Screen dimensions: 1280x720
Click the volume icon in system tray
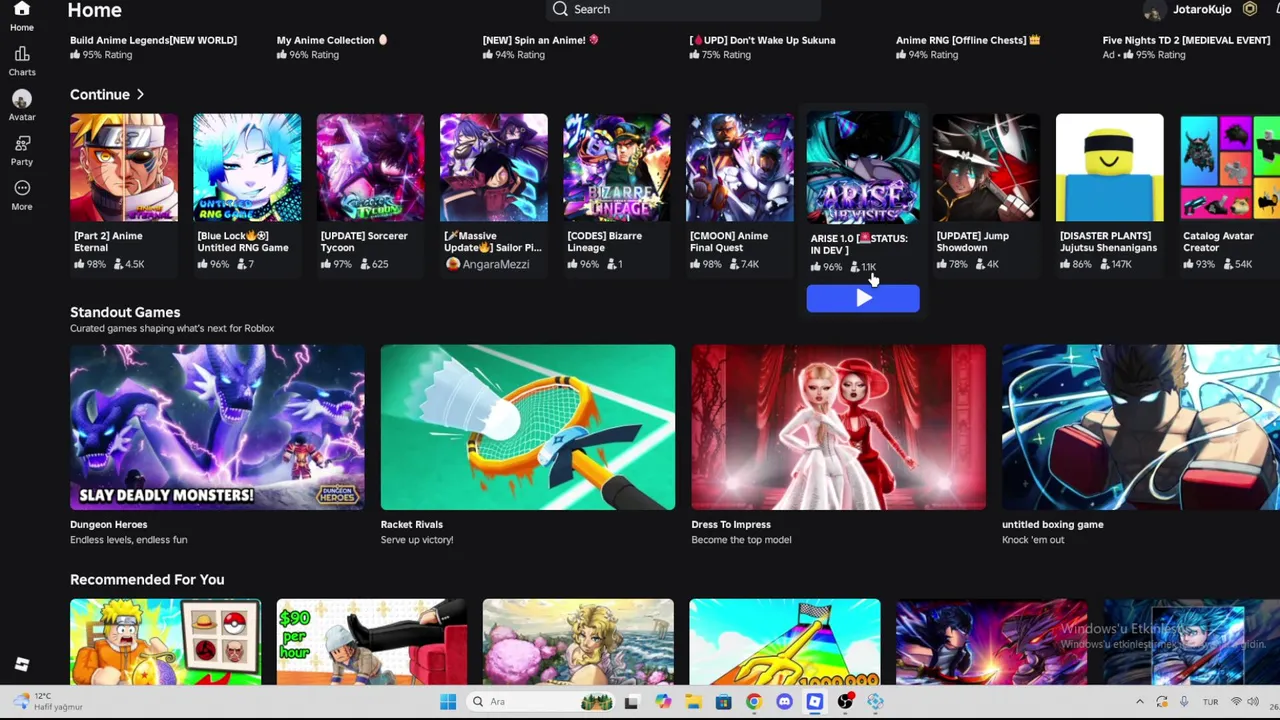(1253, 702)
